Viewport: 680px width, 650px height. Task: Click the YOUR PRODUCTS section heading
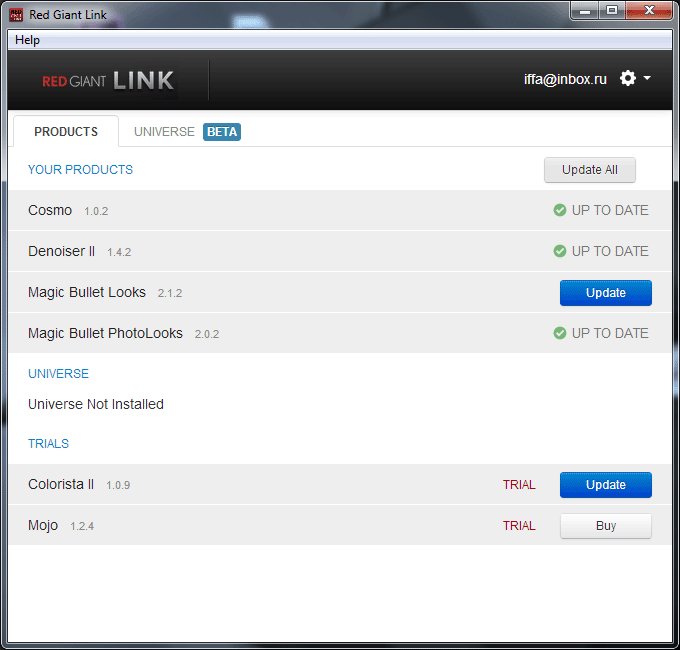pyautogui.click(x=80, y=170)
